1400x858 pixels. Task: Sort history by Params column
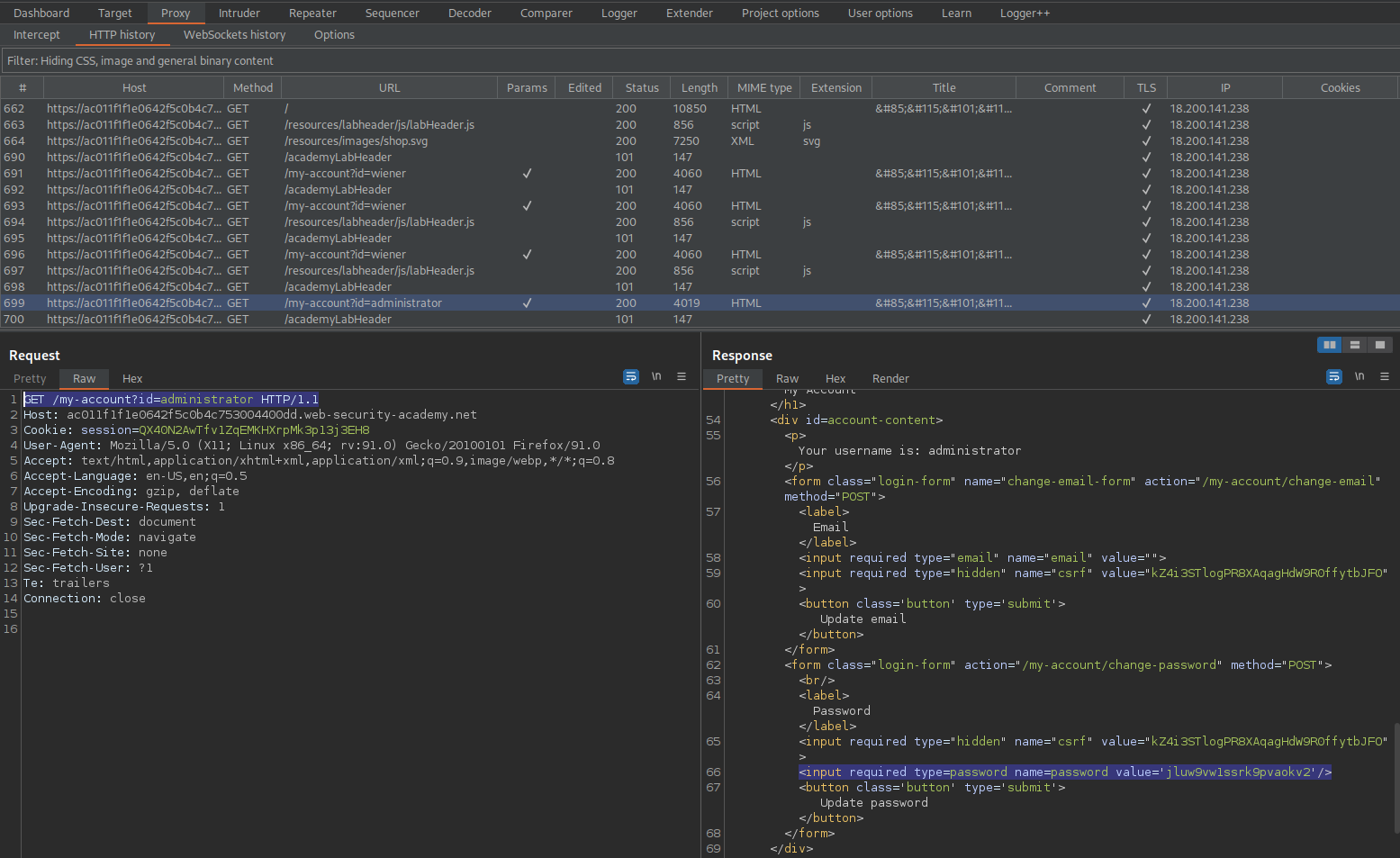coord(527,87)
